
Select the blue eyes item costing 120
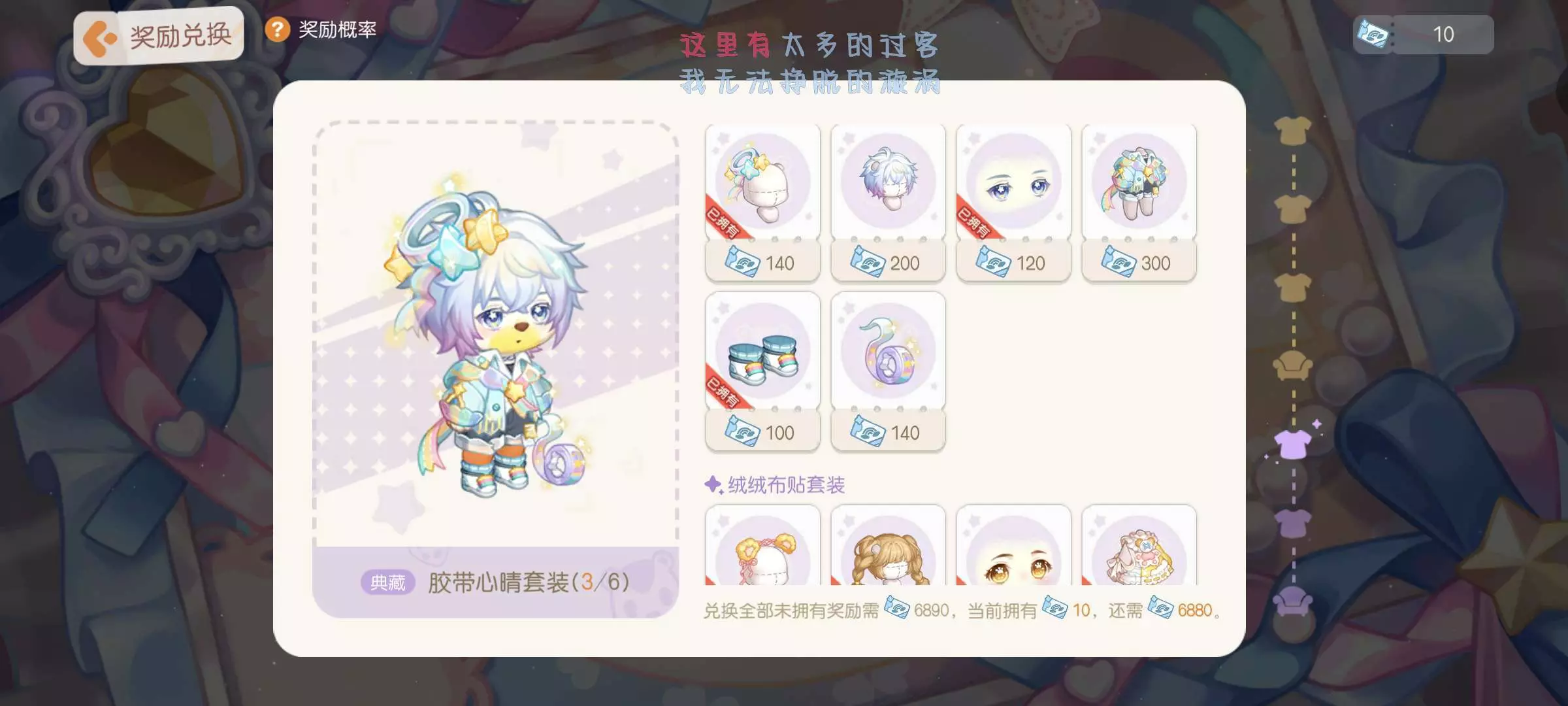point(1013,203)
